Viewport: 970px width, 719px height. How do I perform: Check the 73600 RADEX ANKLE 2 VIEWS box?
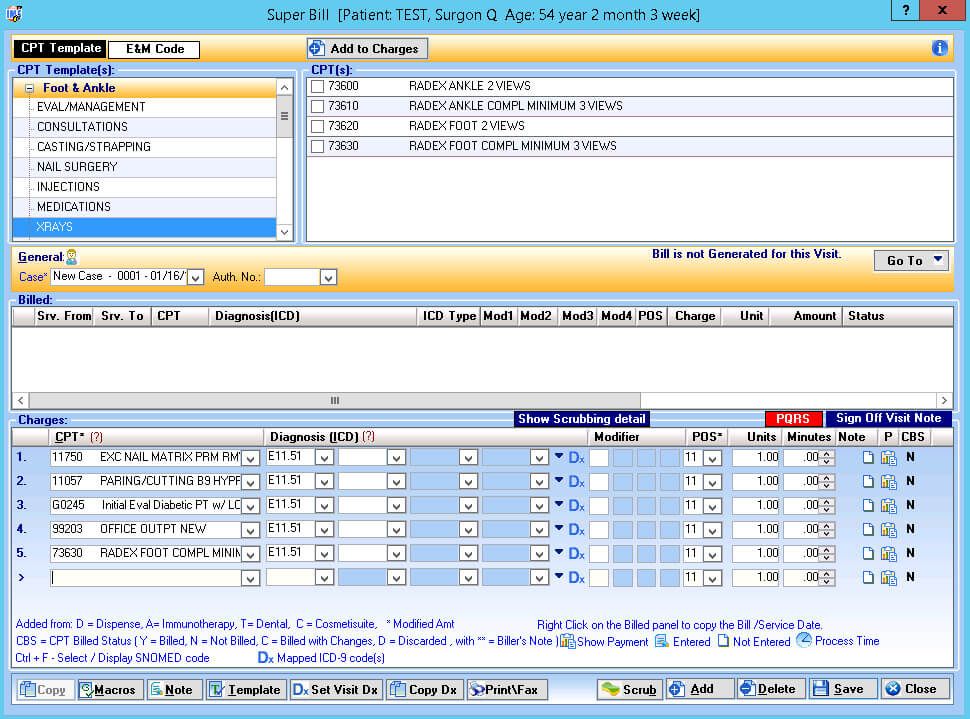pyautogui.click(x=317, y=86)
